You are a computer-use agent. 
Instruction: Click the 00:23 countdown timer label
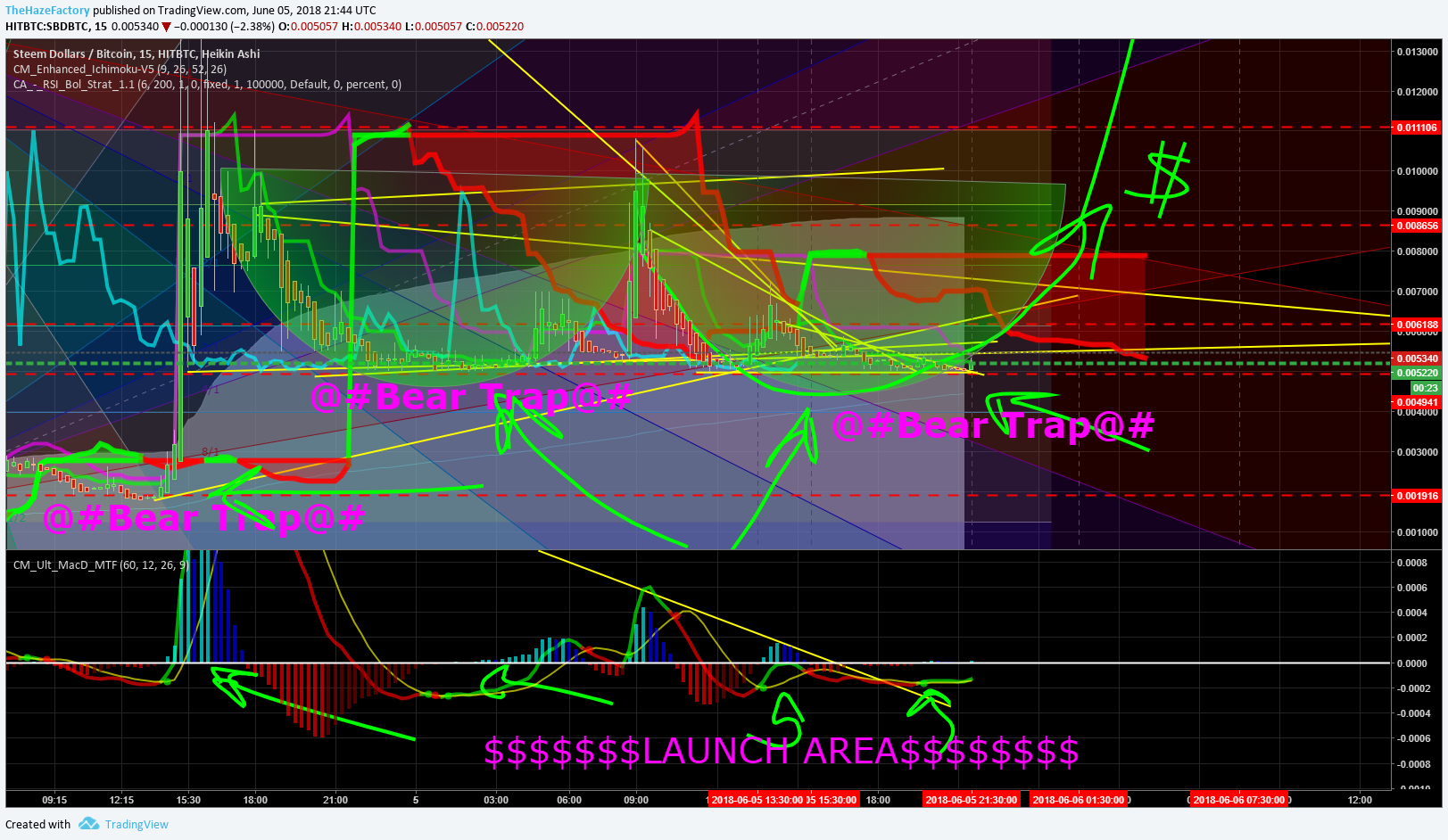click(x=1425, y=388)
